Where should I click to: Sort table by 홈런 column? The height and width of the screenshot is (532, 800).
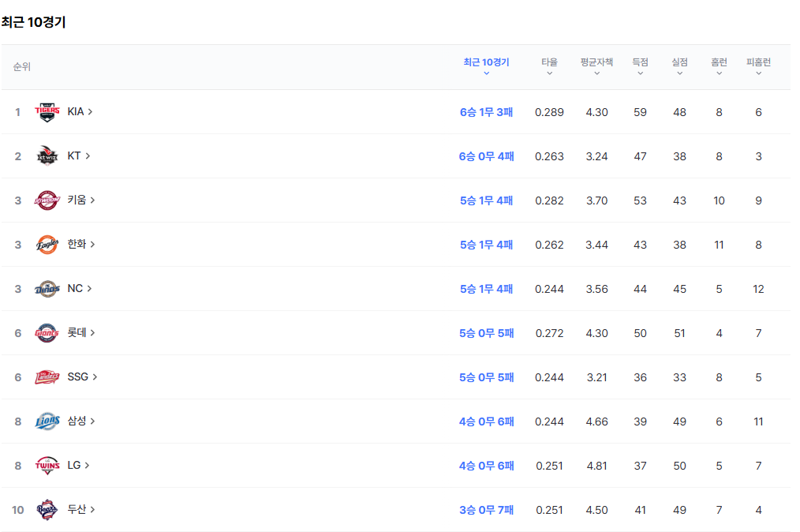719,66
